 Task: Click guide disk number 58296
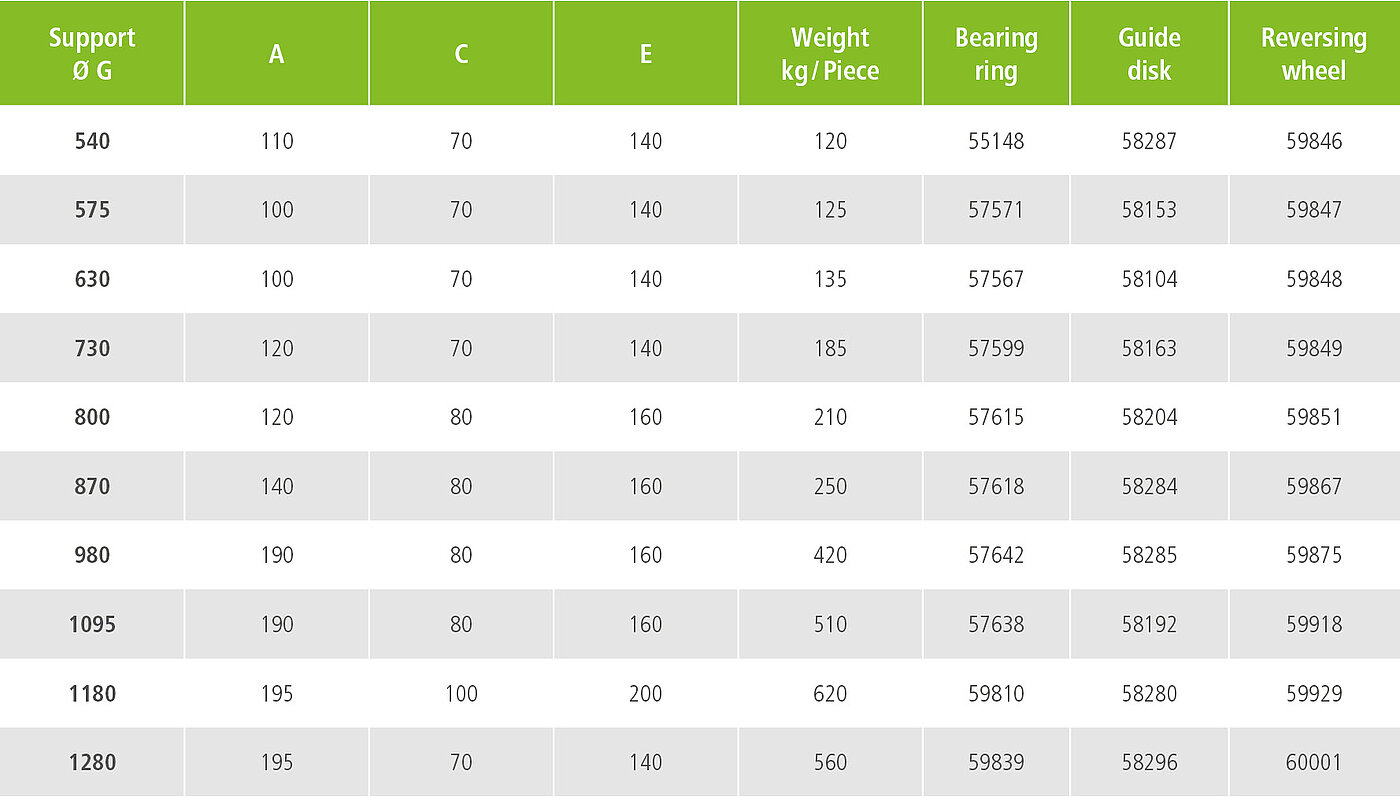click(1149, 762)
